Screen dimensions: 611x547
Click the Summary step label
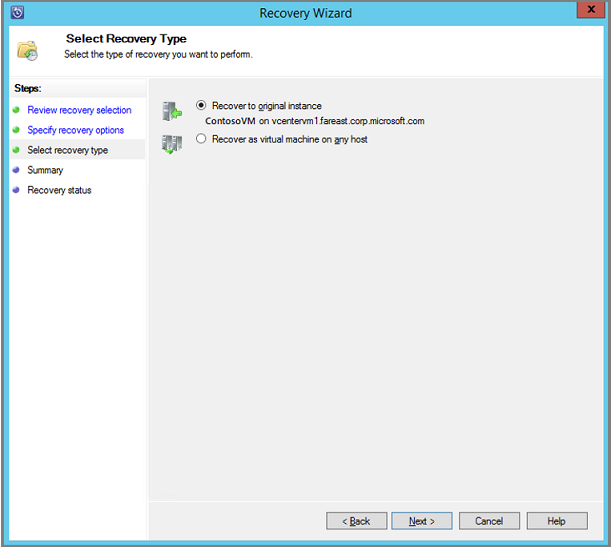click(45, 170)
